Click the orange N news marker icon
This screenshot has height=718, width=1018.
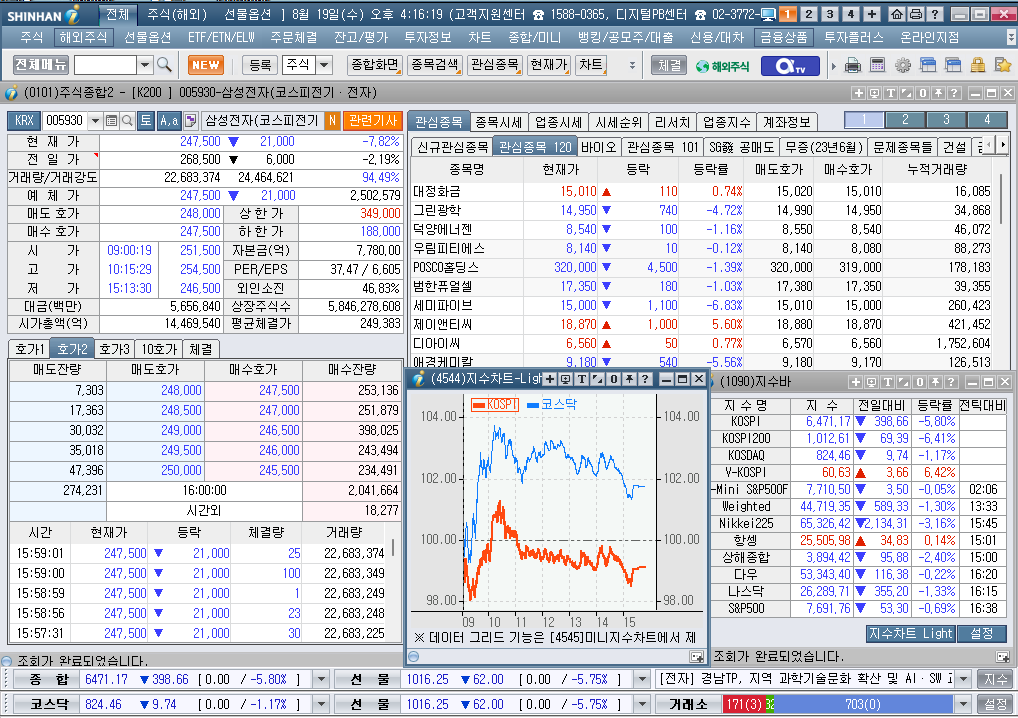(332, 120)
